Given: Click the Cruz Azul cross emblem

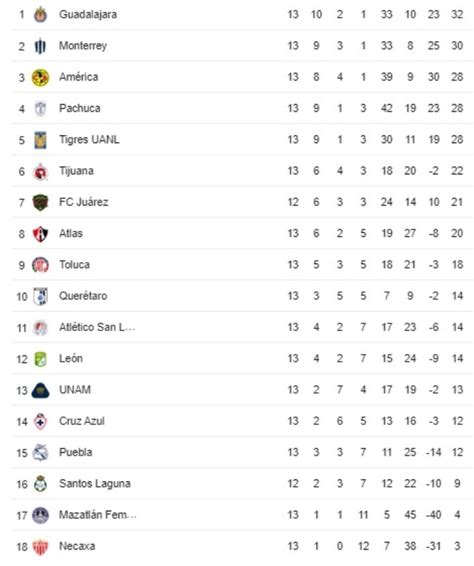Looking at the screenshot, I should click(40, 422).
